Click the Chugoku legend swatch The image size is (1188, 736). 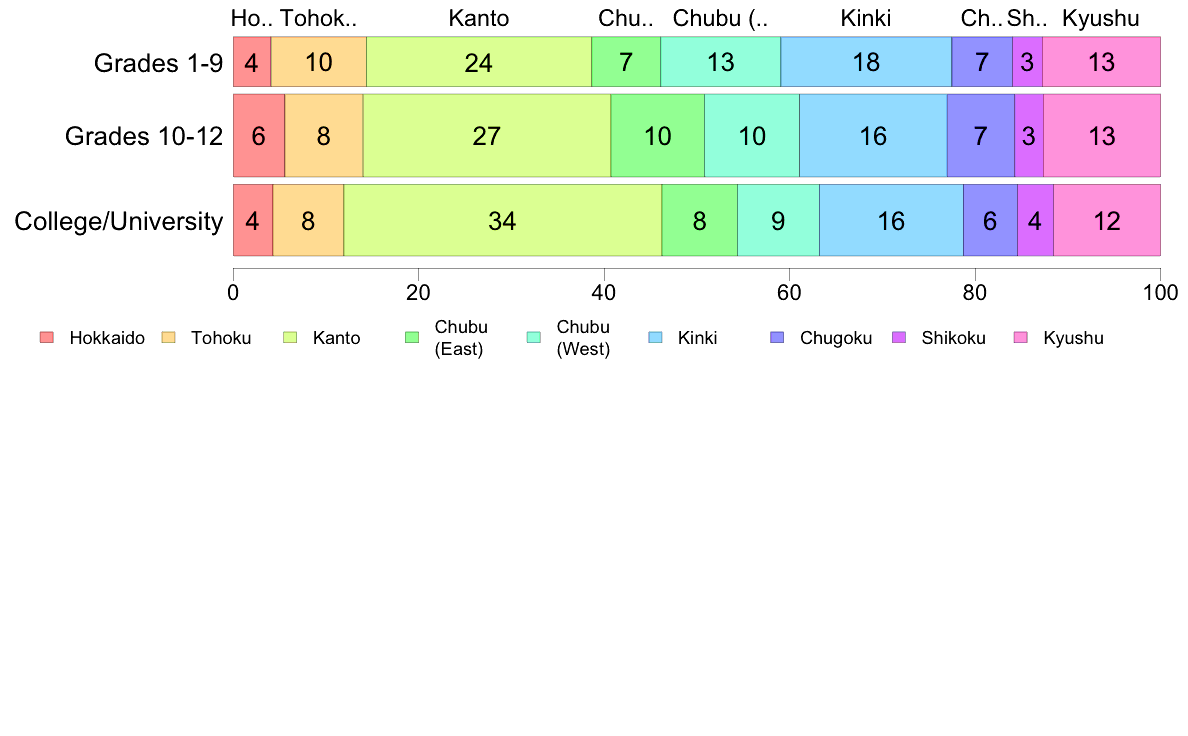777,337
